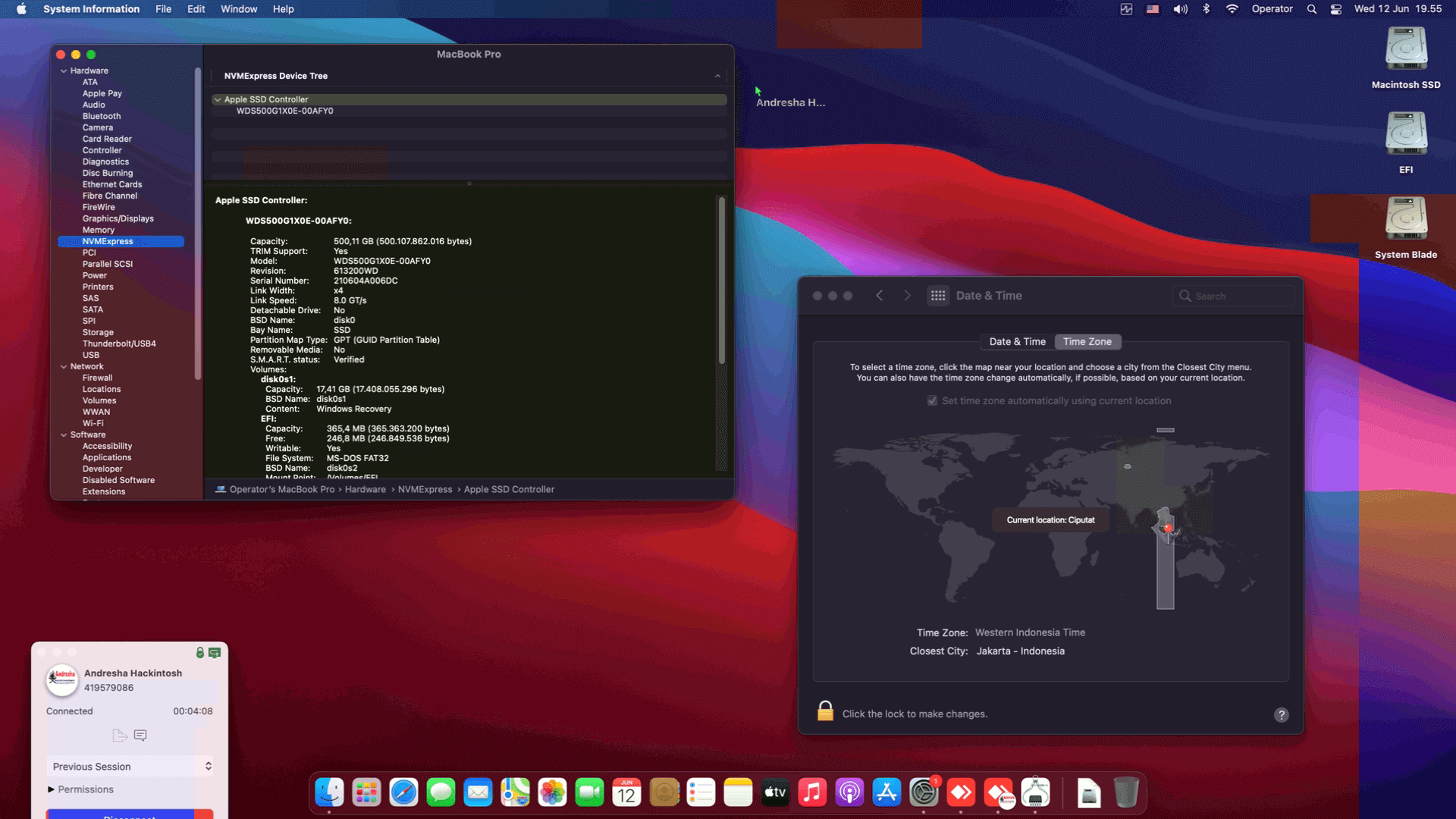Open Mail app in the Dock
This screenshot has width=1456, height=819.
pyautogui.click(x=478, y=793)
